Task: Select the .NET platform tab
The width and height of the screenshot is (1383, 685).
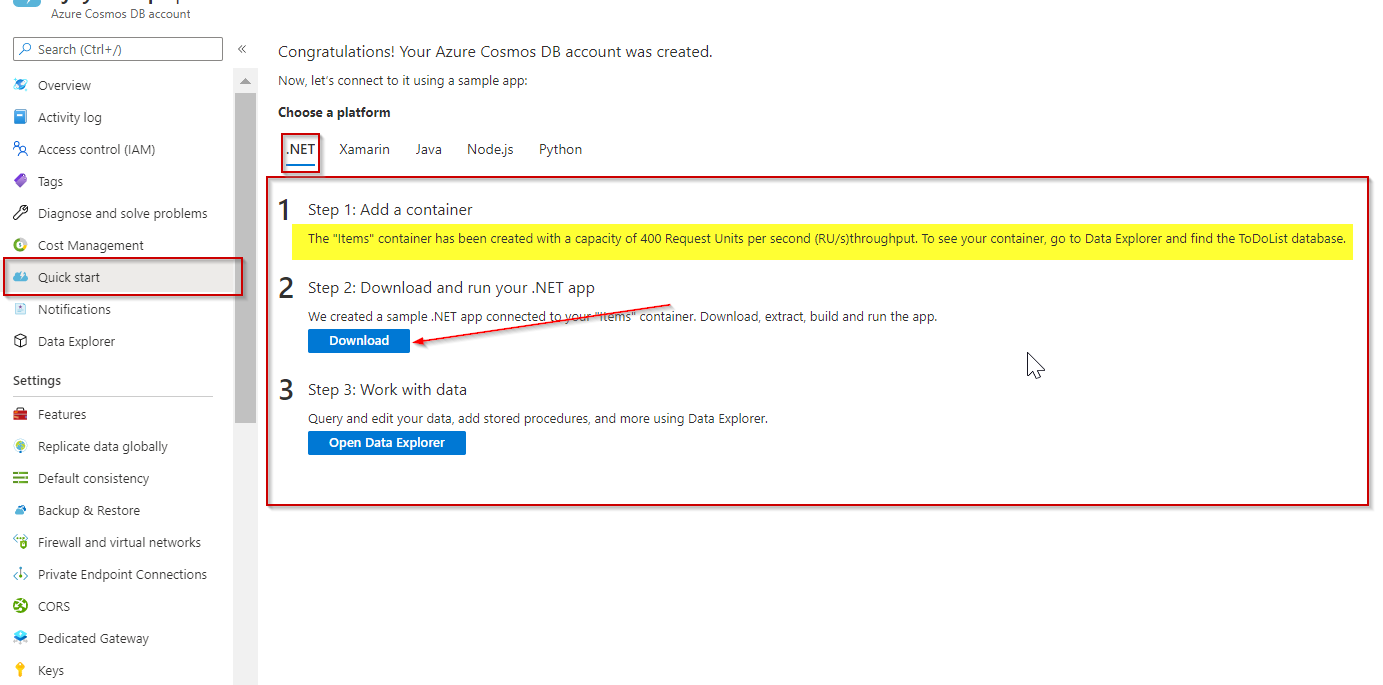Action: pyautogui.click(x=301, y=150)
